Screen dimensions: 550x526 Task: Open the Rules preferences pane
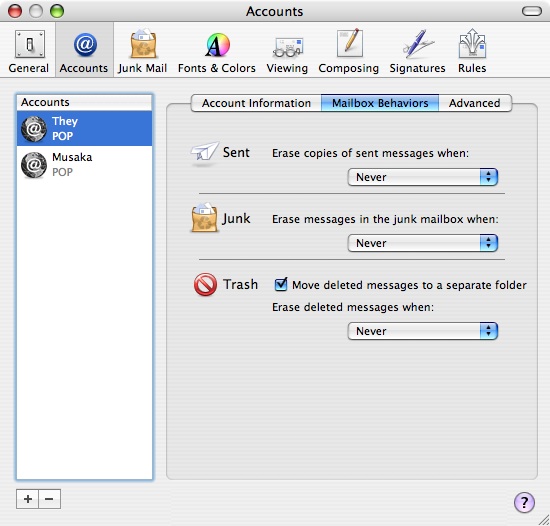pos(472,51)
